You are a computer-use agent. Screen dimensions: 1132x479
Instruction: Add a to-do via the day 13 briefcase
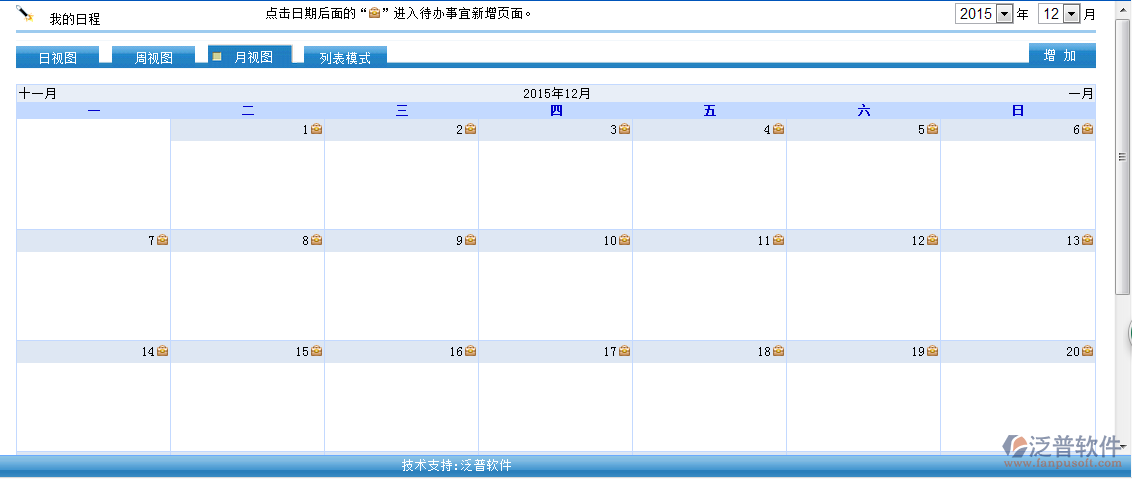[x=1087, y=240]
